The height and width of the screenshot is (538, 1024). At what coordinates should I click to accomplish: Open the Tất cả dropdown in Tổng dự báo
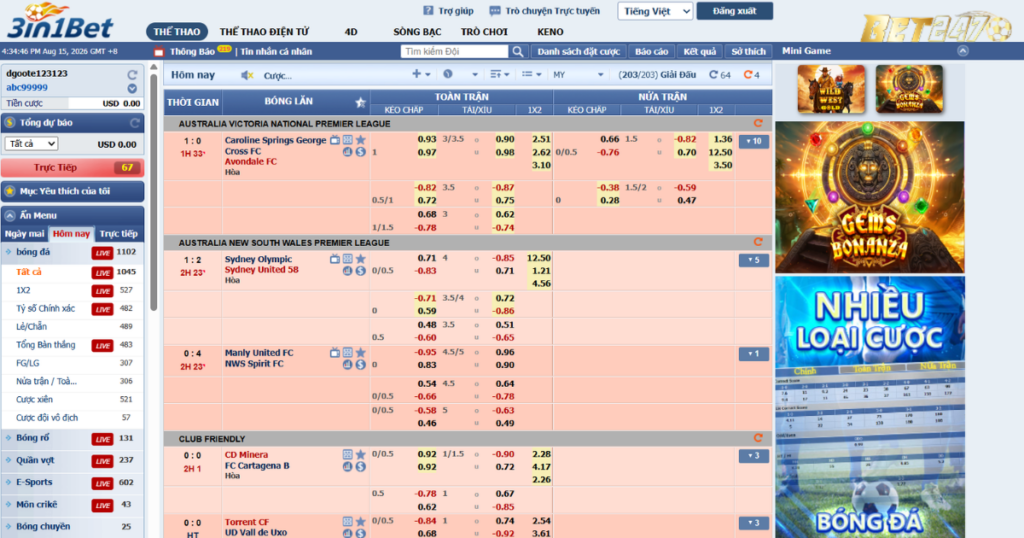click(x=31, y=144)
